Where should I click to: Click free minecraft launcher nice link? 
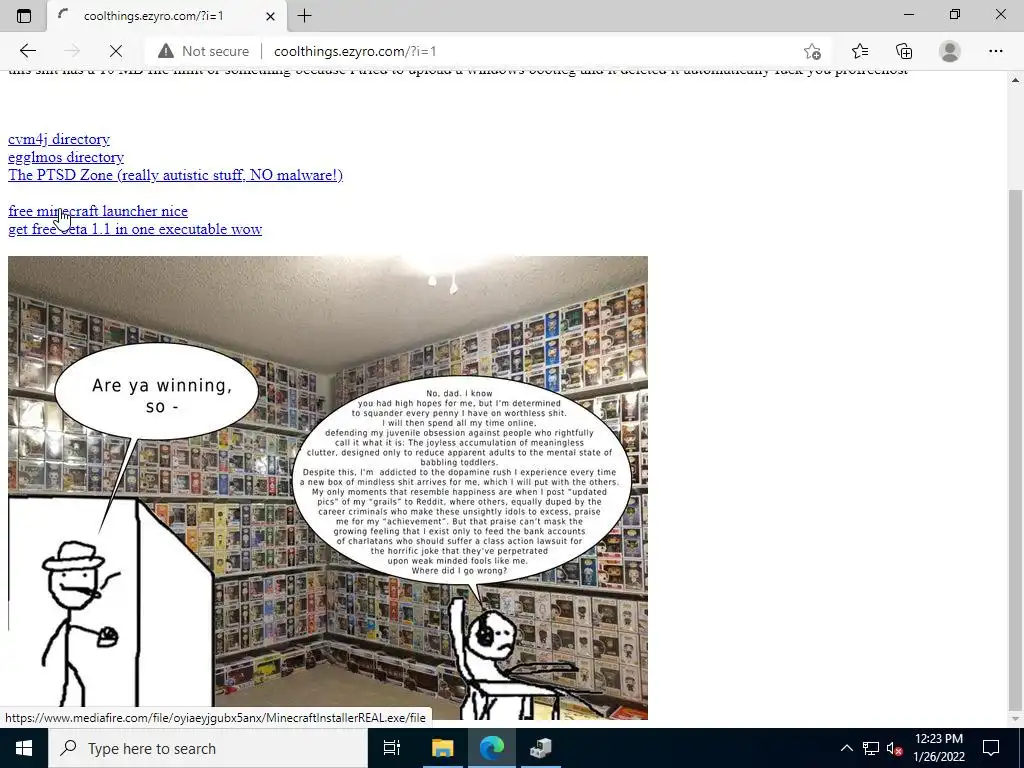point(98,211)
